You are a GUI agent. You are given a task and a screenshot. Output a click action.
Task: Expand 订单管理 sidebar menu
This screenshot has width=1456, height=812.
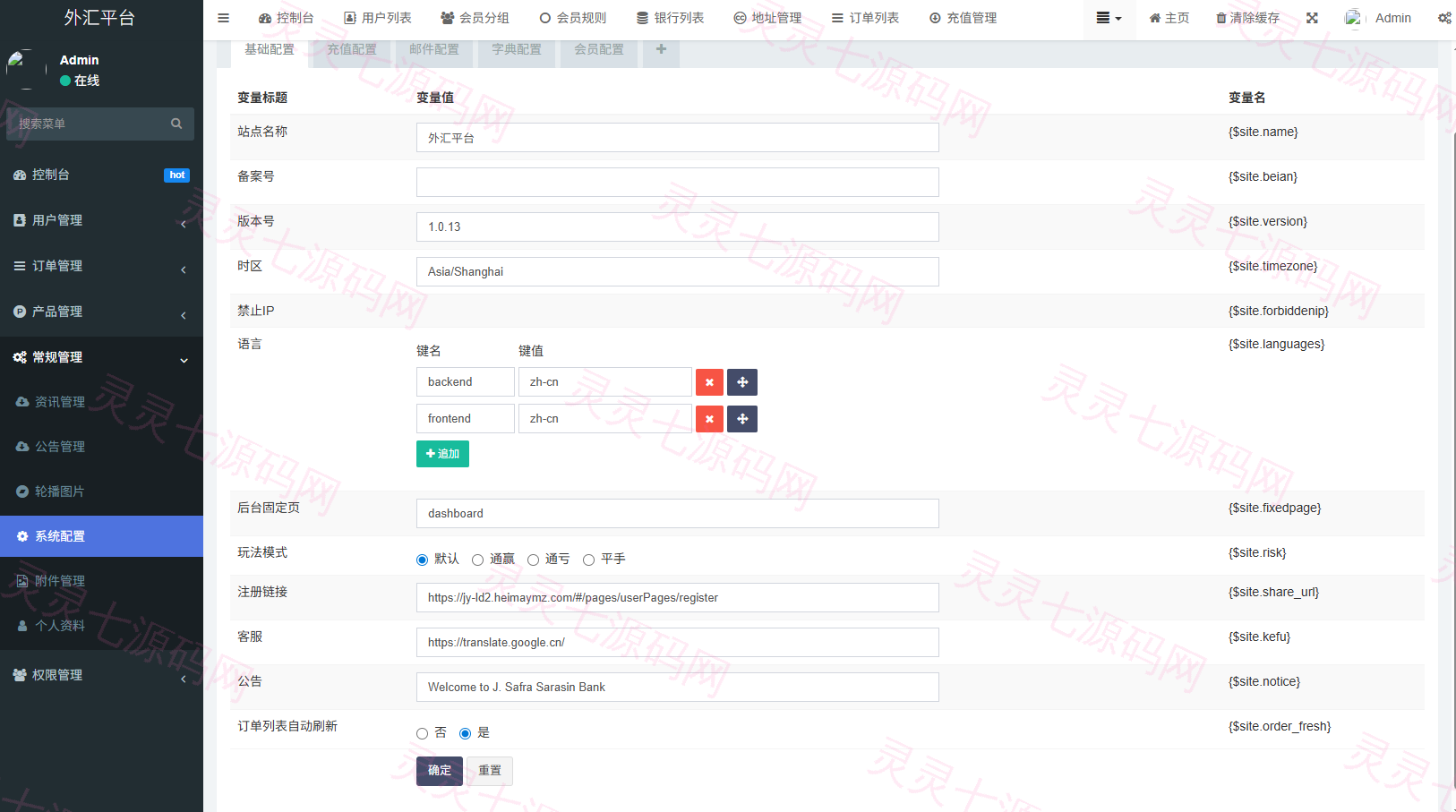click(x=101, y=266)
